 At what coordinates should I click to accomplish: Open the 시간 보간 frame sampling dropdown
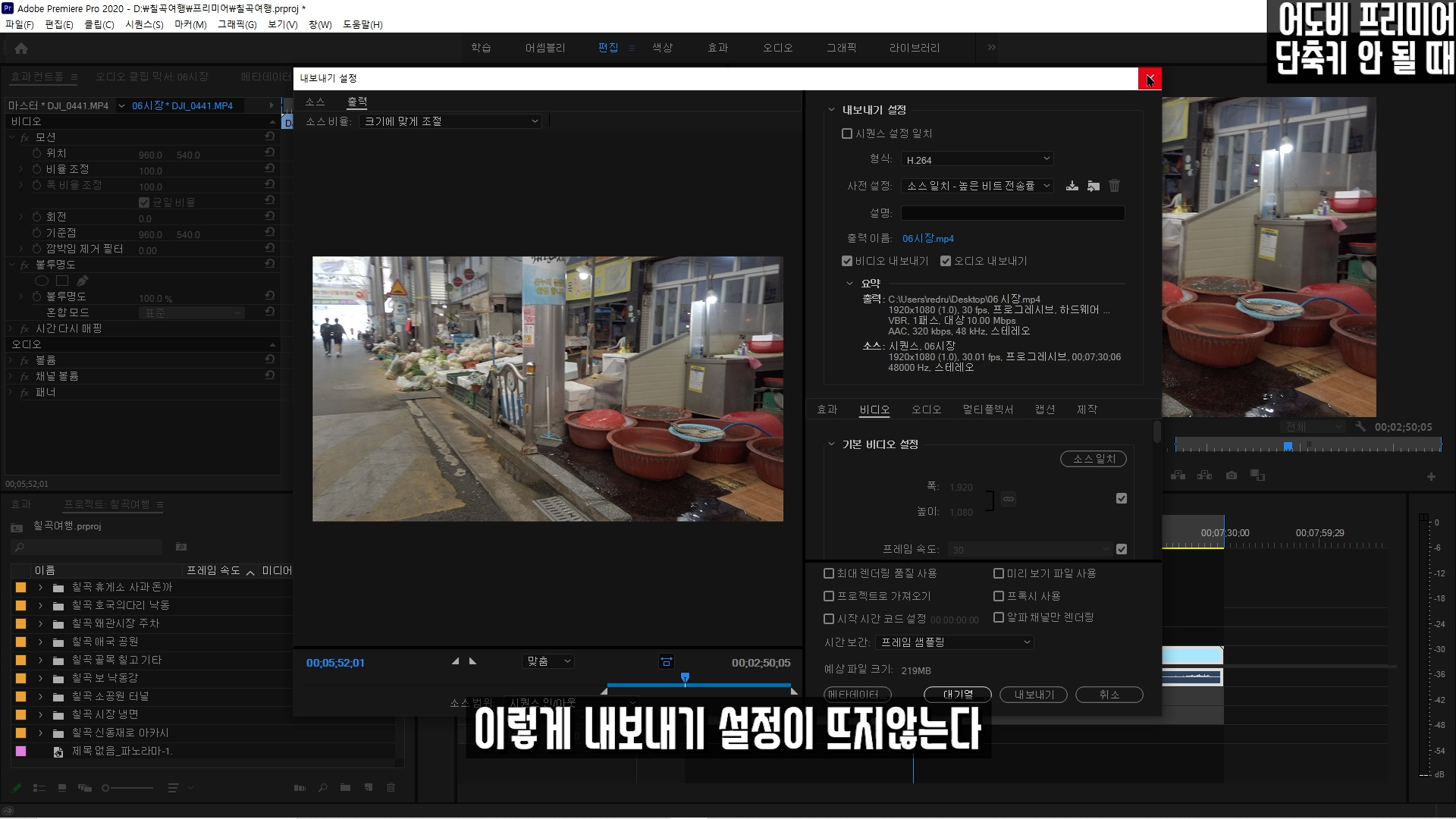click(954, 642)
